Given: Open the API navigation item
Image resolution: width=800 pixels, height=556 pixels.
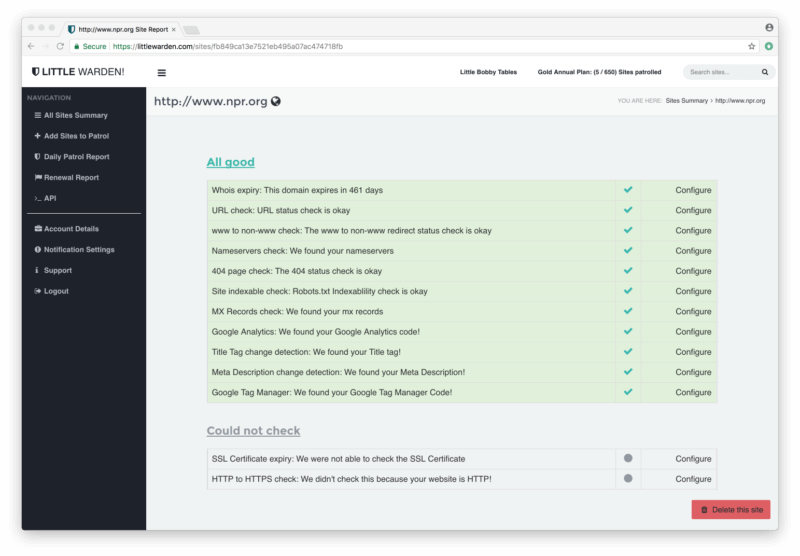Looking at the screenshot, I should pyautogui.click(x=45, y=198).
